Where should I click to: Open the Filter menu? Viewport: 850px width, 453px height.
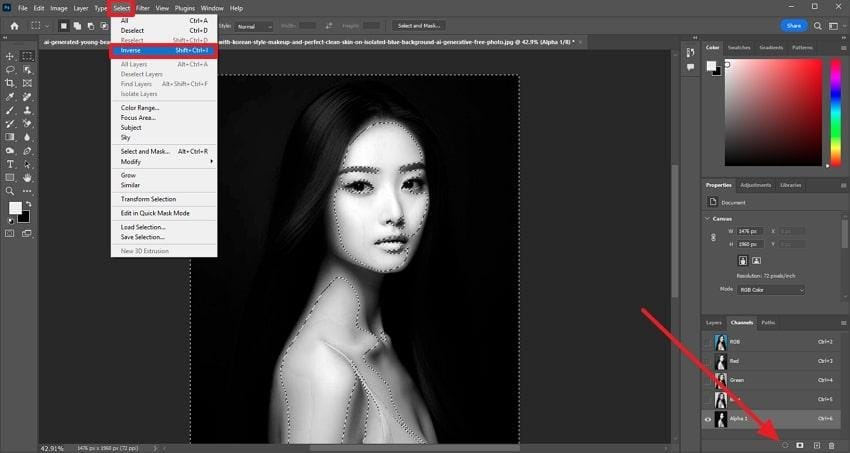point(143,8)
